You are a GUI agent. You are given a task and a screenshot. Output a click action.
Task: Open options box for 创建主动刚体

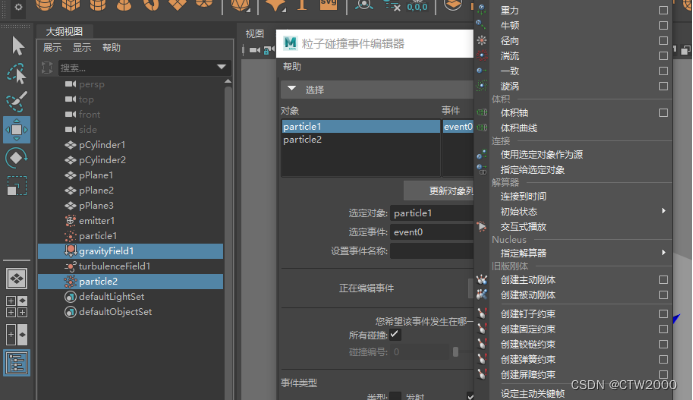[663, 279]
